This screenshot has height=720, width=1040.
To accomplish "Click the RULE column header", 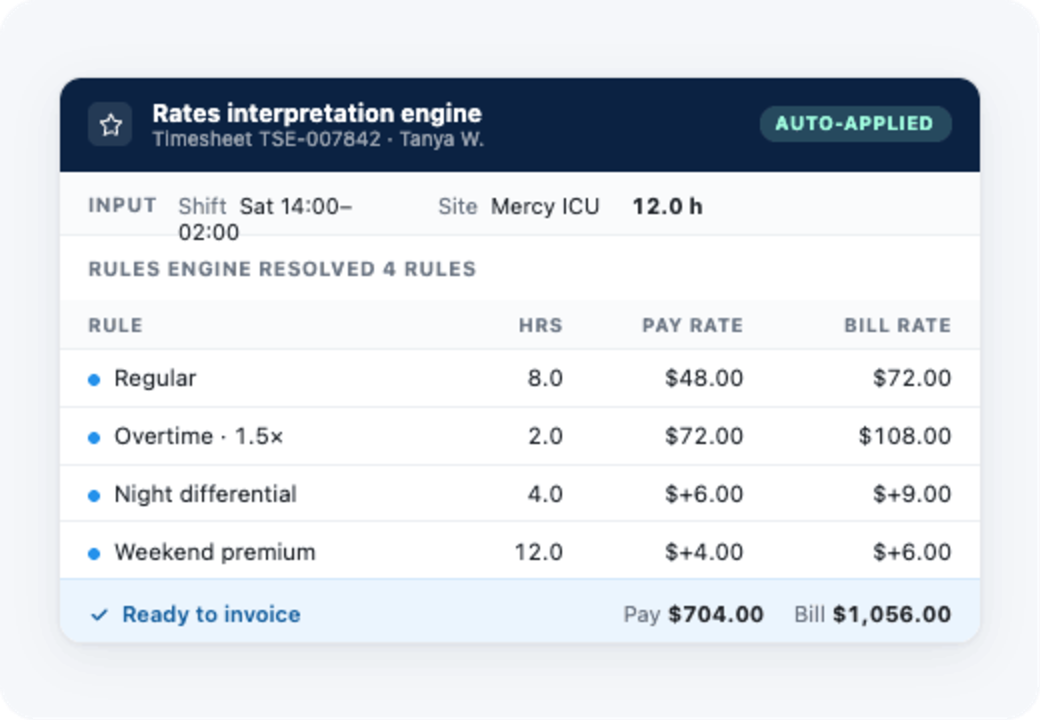I will coord(115,325).
